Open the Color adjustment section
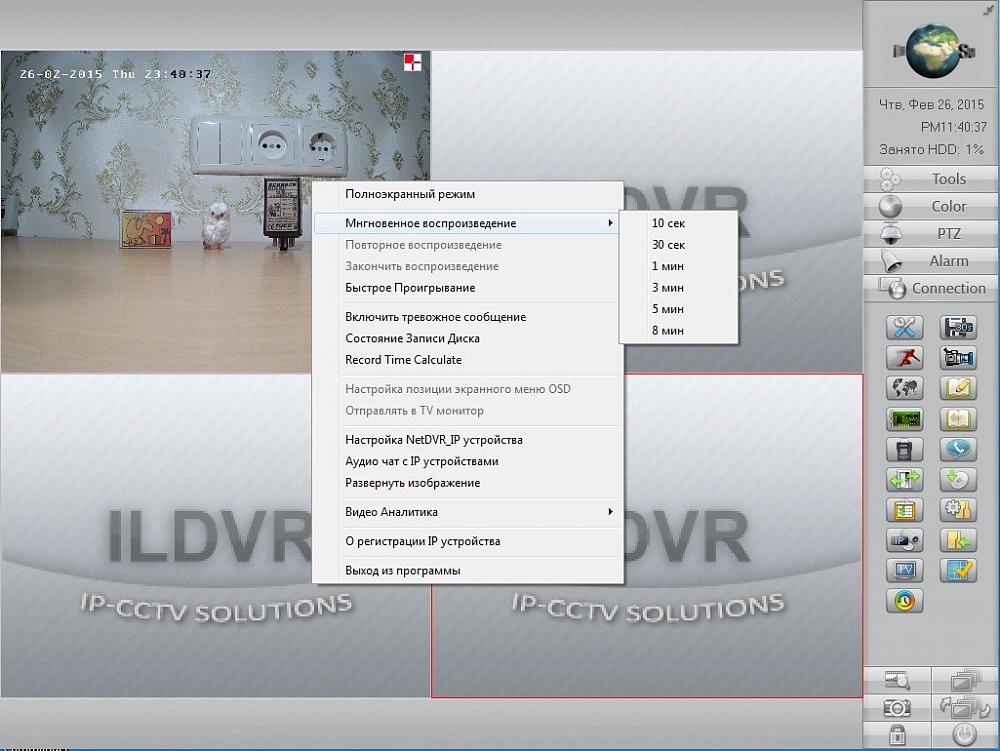The height and width of the screenshot is (751, 1000). (931, 206)
